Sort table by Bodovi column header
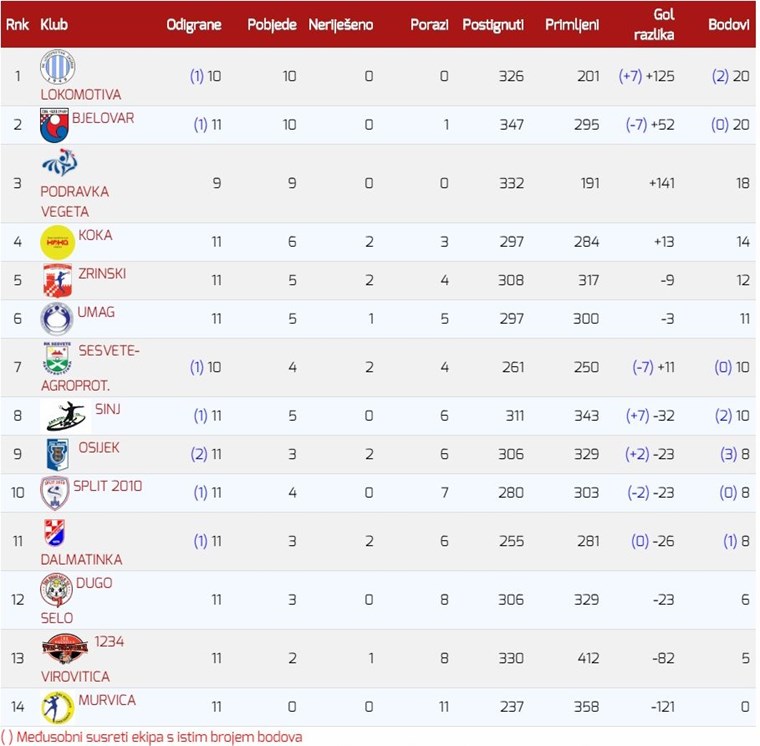 728,25
